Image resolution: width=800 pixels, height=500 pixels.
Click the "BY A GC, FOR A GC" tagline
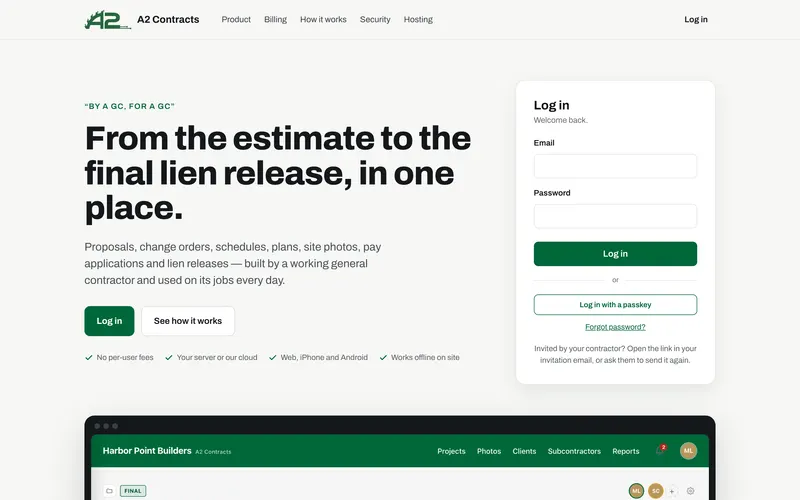(x=130, y=106)
